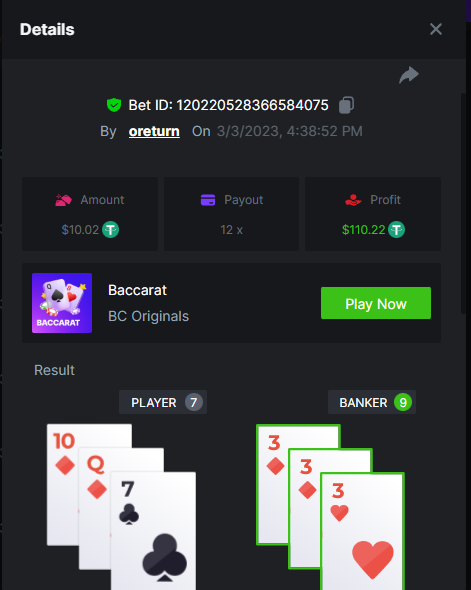This screenshot has height=590, width=471.
Task: Click the purple Payout card icon
Action: [208, 200]
